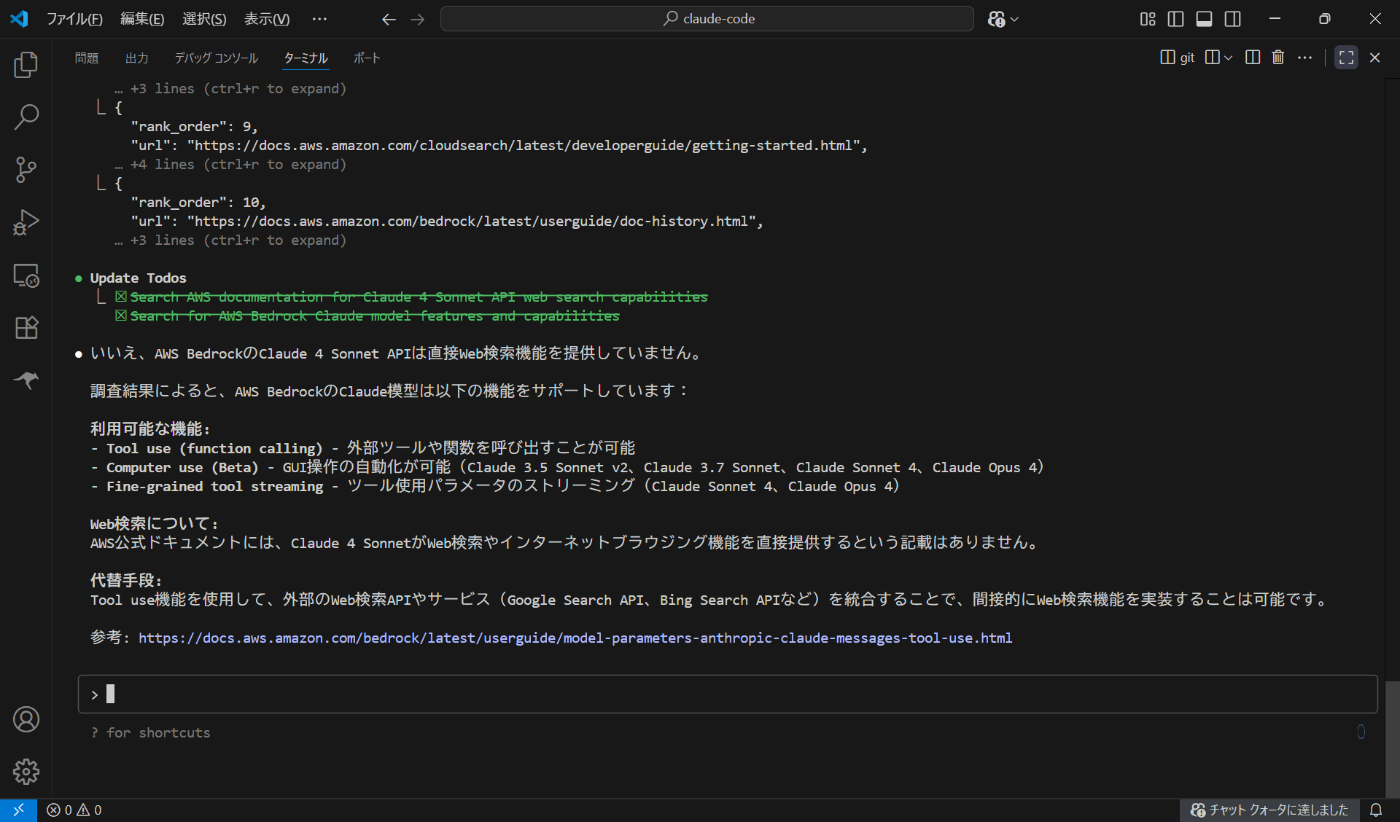Switch to the 問題 panel tab
The width and height of the screenshot is (1400, 822).
[87, 58]
